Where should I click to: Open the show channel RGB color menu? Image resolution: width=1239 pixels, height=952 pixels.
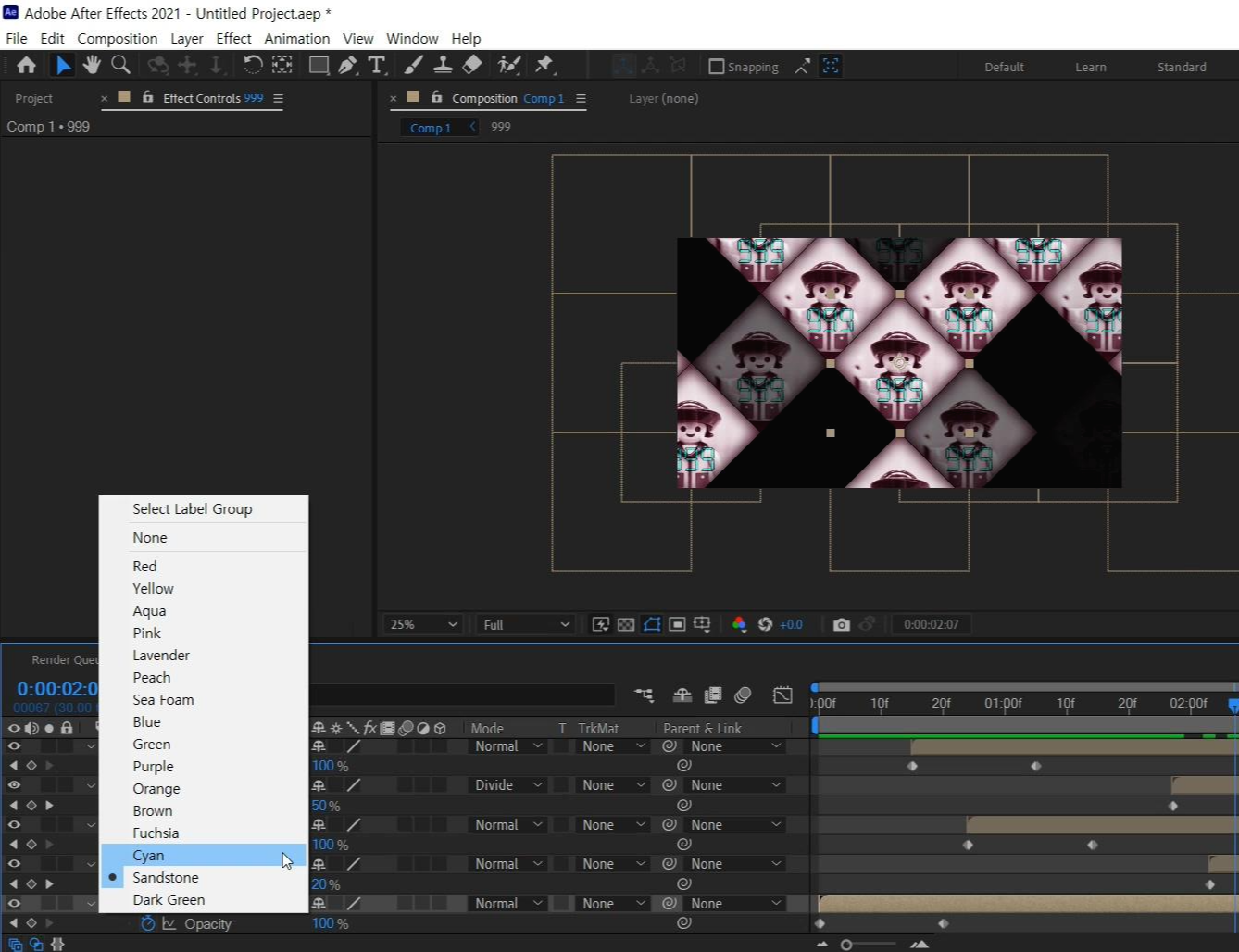coord(739,624)
